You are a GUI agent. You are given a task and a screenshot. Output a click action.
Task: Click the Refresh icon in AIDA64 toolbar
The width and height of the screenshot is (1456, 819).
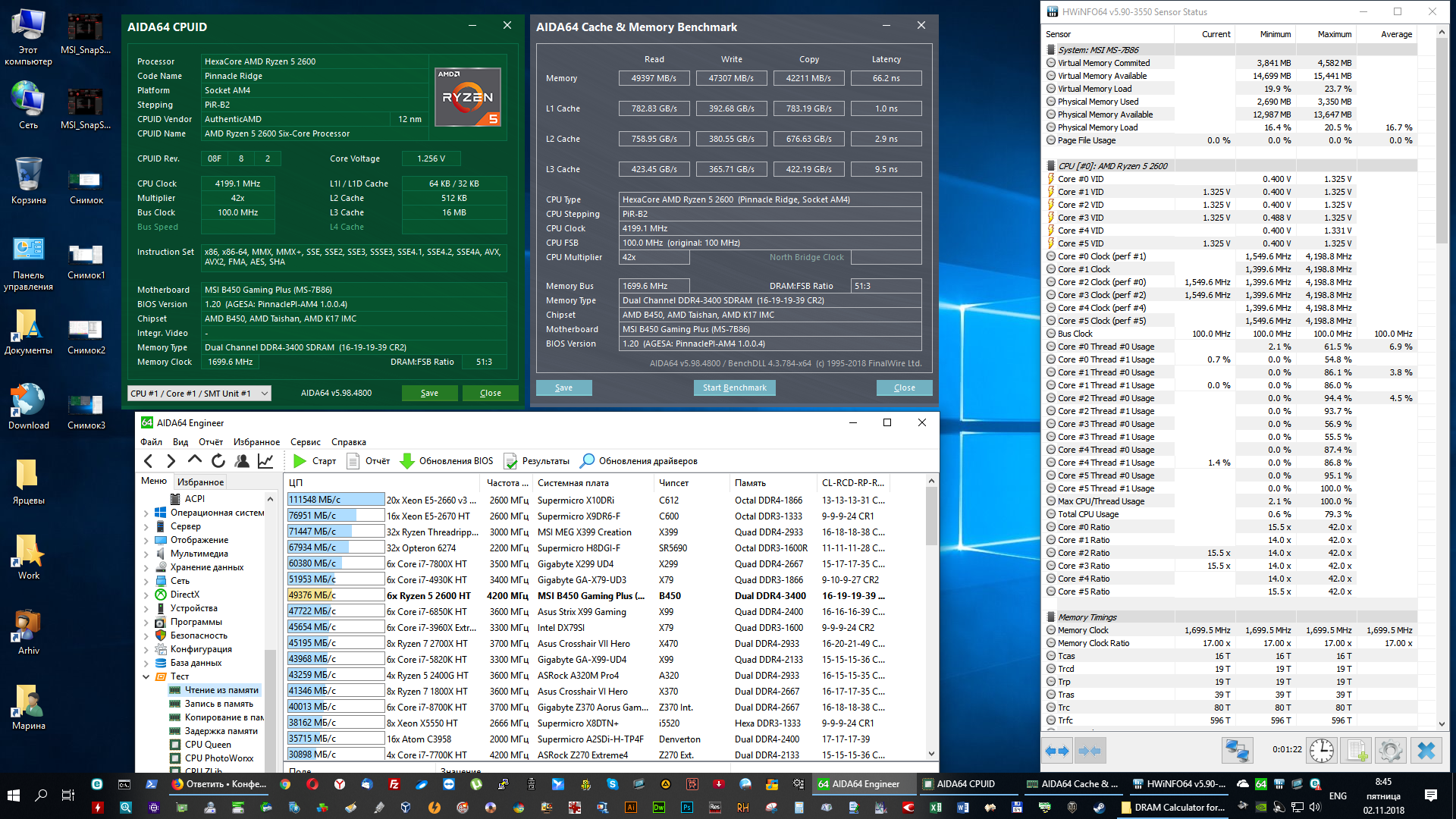coord(218,461)
